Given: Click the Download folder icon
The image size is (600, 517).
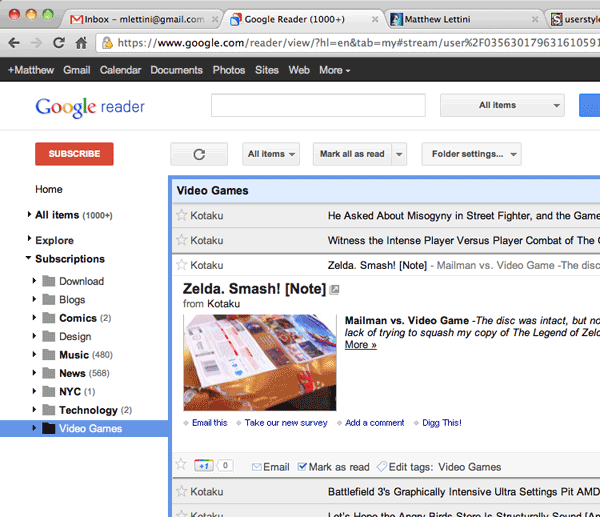Looking at the screenshot, I should coord(49,281).
